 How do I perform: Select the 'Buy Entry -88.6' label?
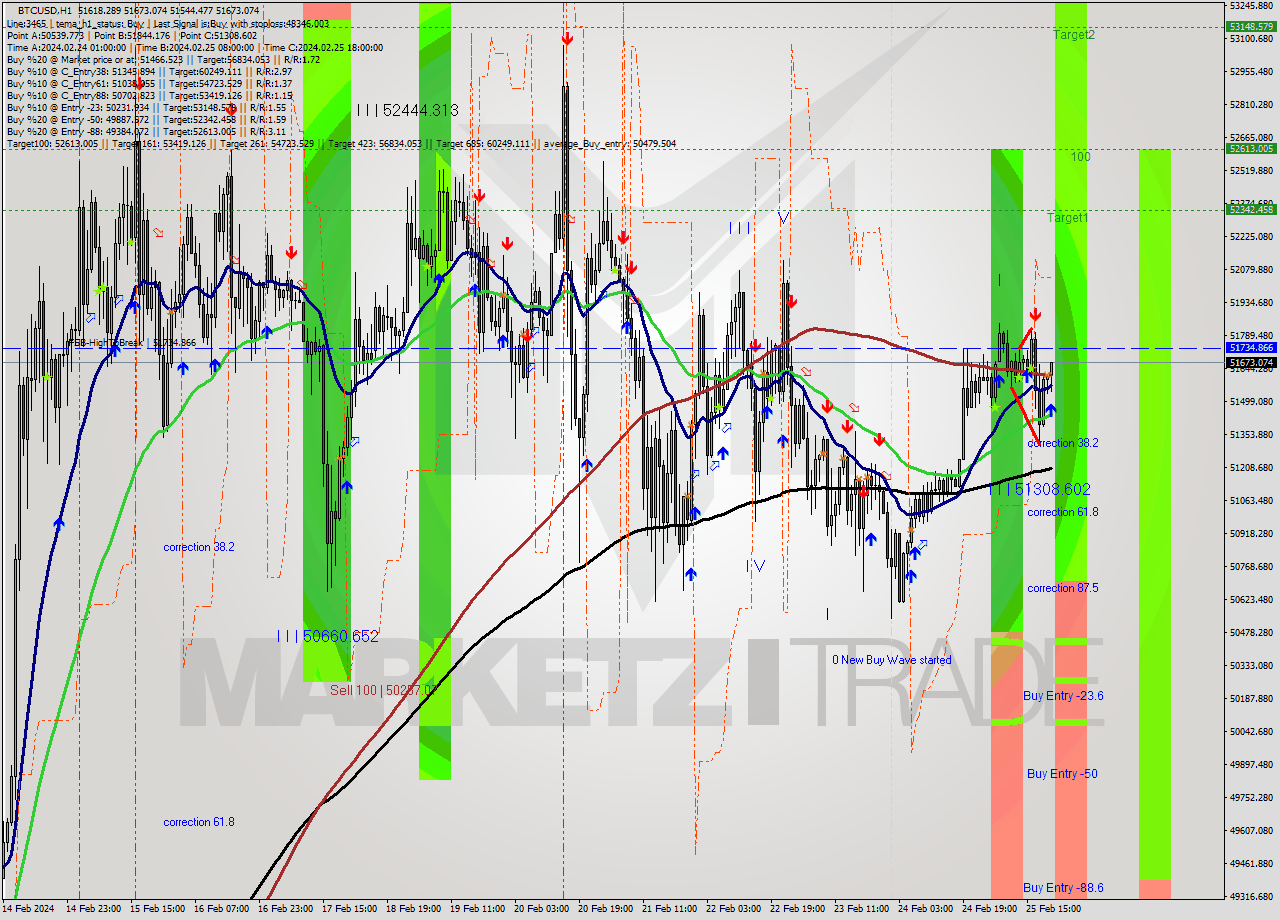[x=1063, y=887]
